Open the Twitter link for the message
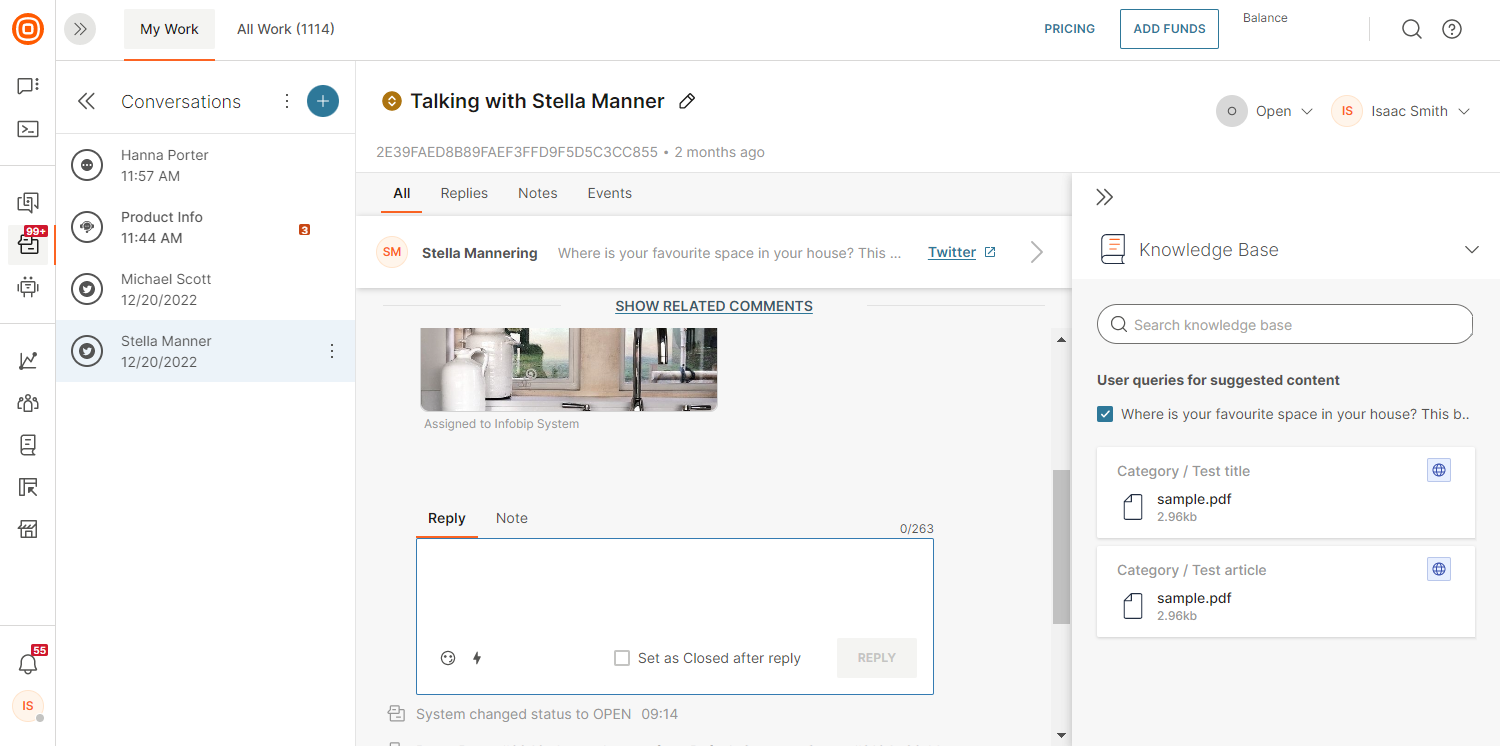The image size is (1500, 746). (x=952, y=252)
